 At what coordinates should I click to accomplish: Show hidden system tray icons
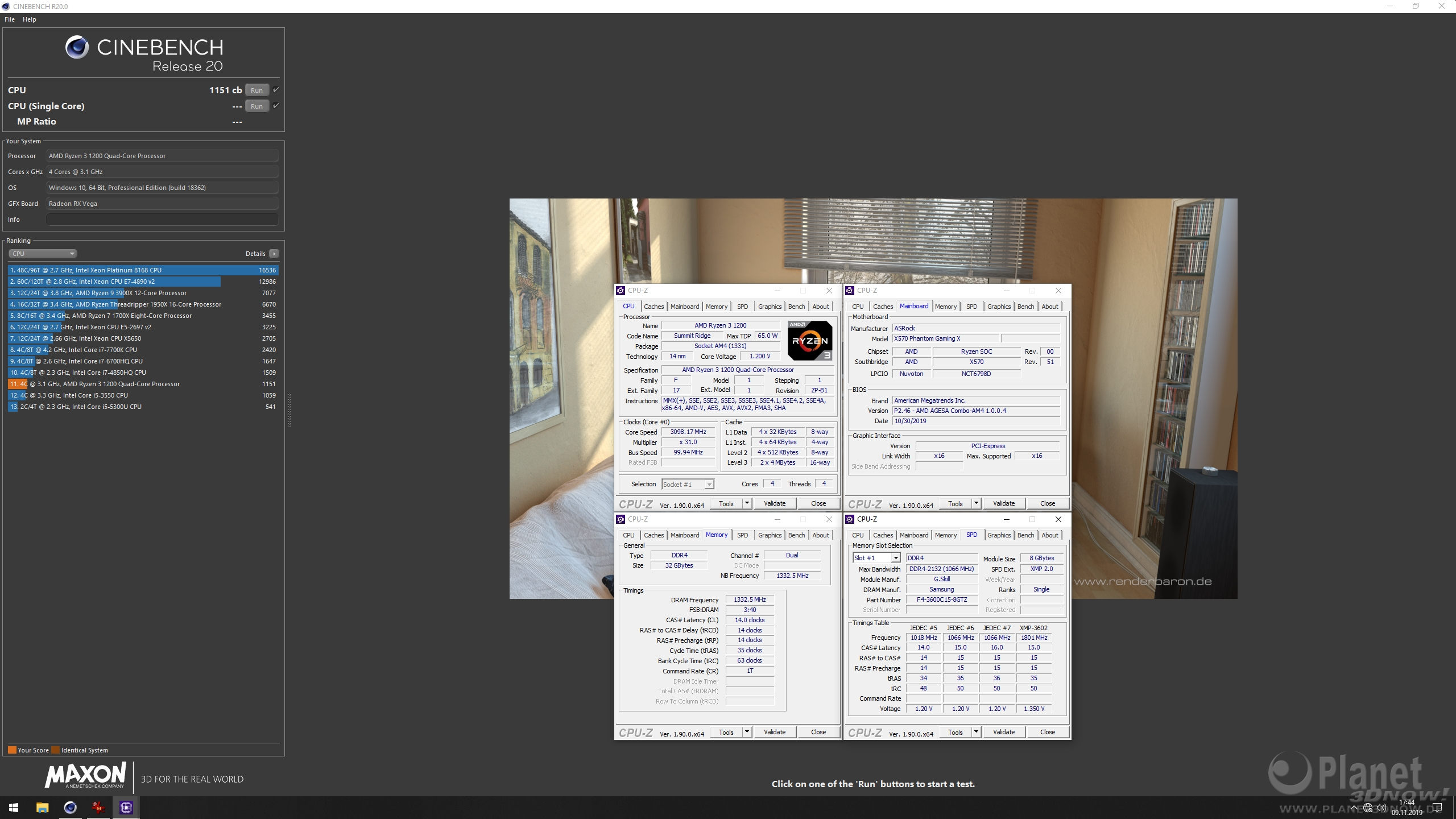1354,808
